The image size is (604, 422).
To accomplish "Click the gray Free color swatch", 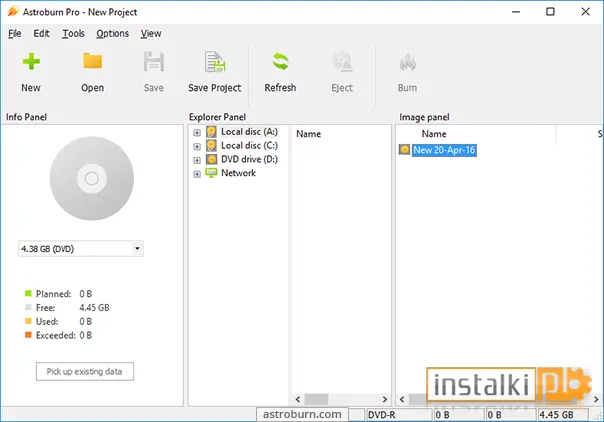I will [28, 307].
